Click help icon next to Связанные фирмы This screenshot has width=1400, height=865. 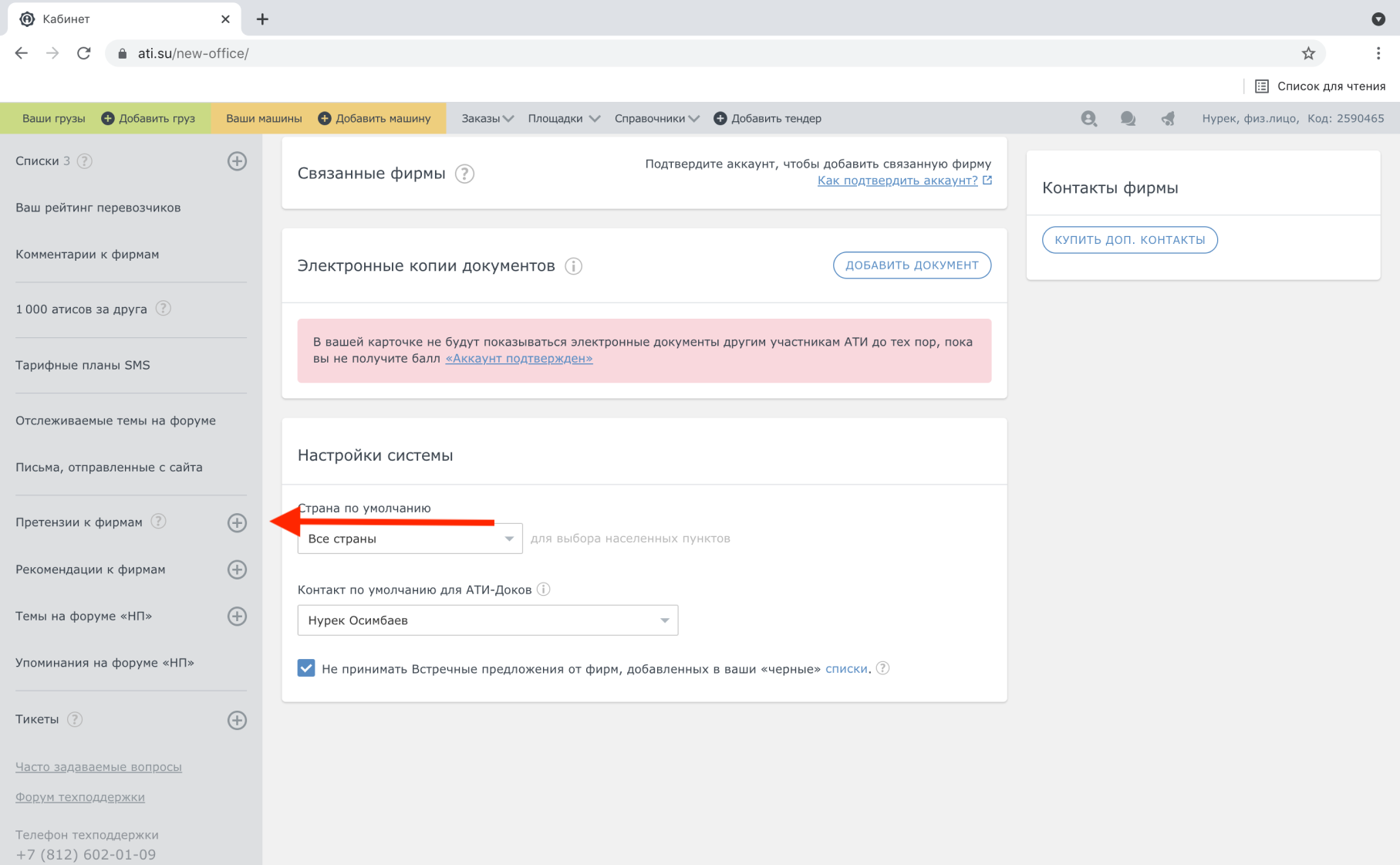click(464, 174)
